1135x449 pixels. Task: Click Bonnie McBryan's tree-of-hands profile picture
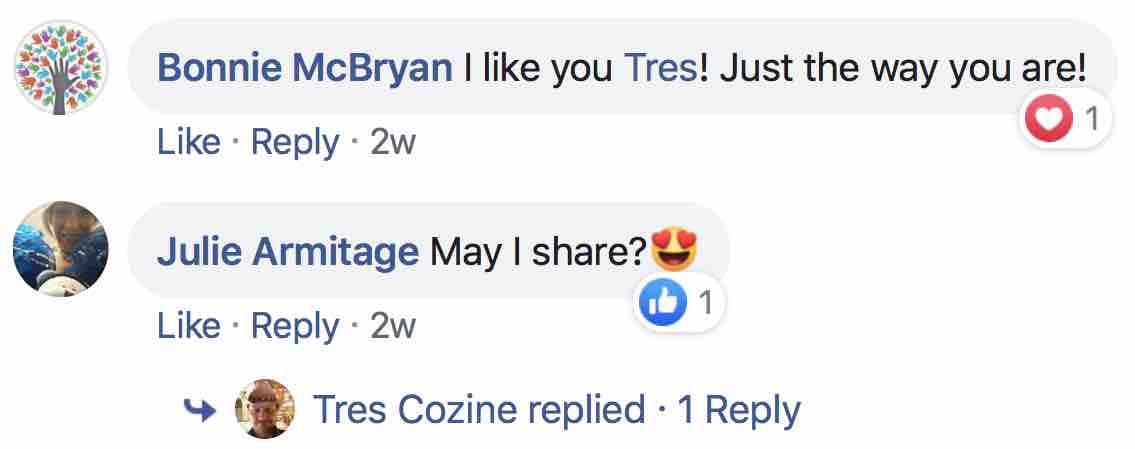coord(60,69)
